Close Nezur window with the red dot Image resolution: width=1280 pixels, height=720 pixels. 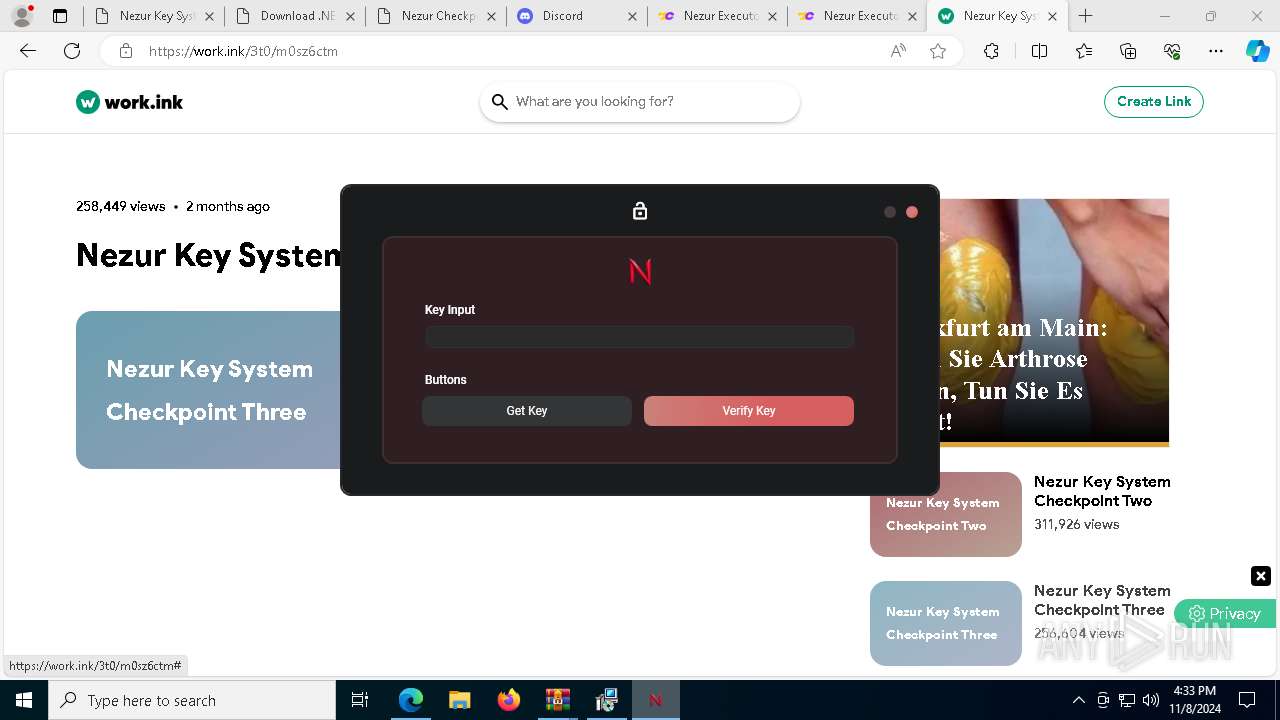(x=912, y=212)
